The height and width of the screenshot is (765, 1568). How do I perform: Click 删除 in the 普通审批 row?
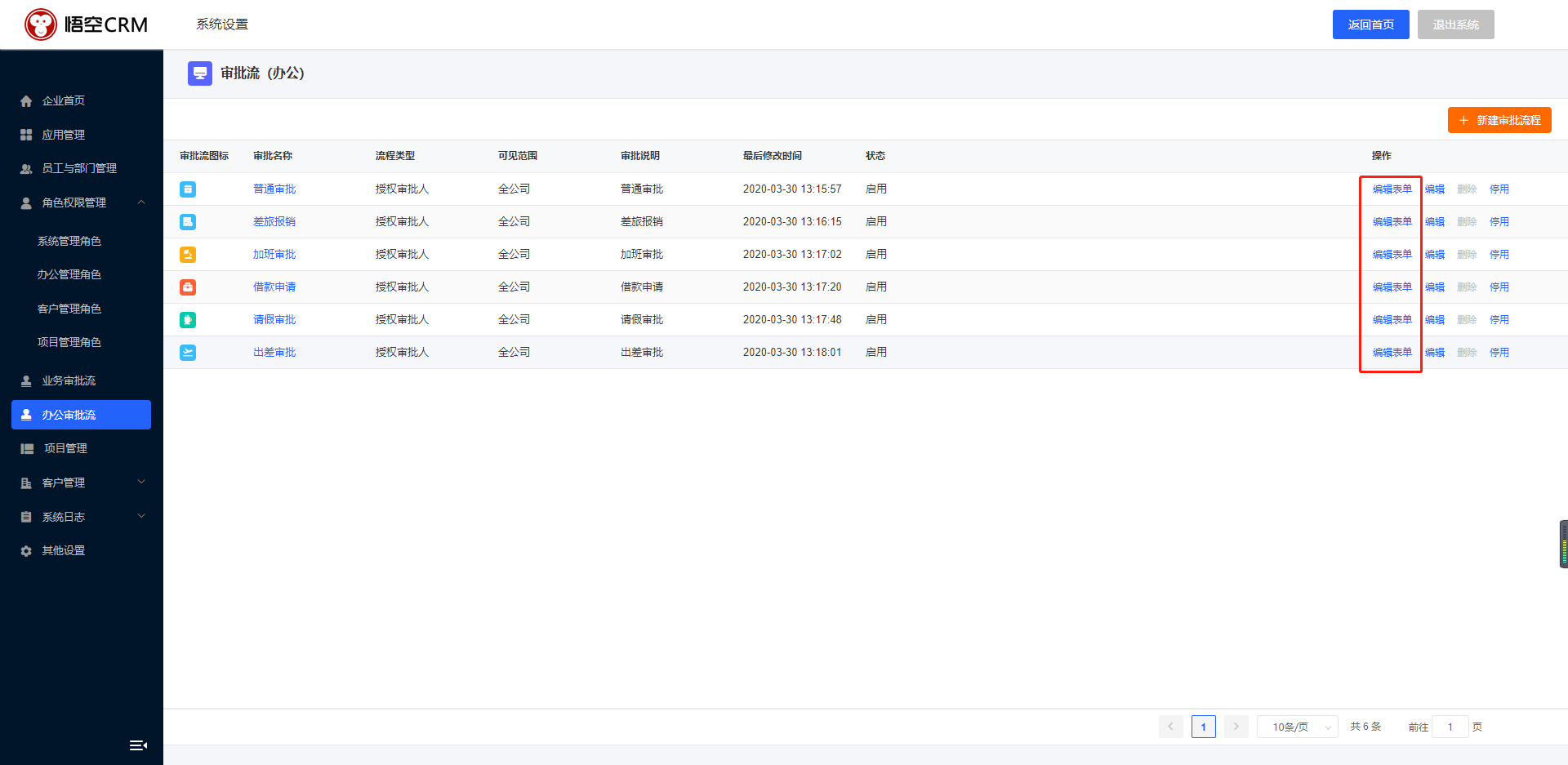click(x=1468, y=189)
